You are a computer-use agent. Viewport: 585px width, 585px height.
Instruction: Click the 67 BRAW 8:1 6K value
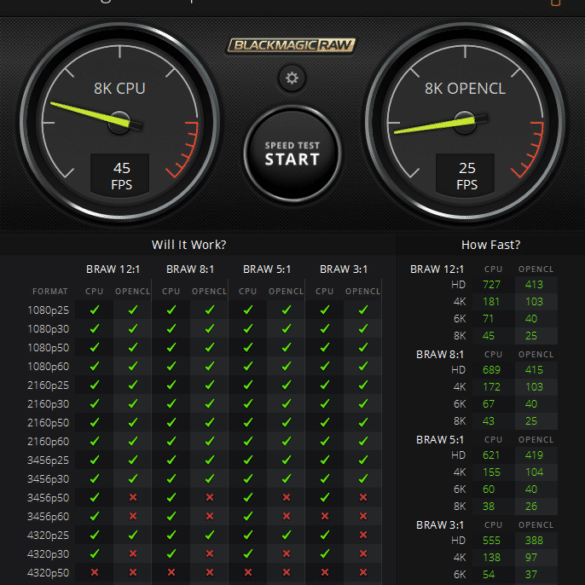[x=488, y=404]
